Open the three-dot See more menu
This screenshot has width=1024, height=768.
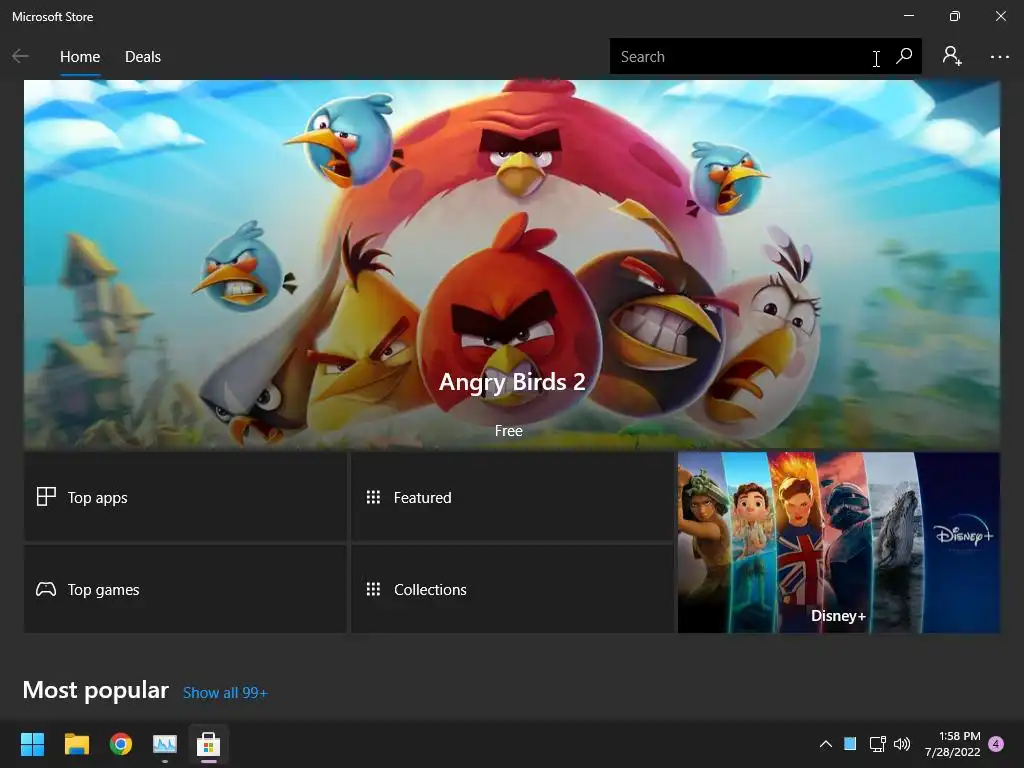pos(999,57)
